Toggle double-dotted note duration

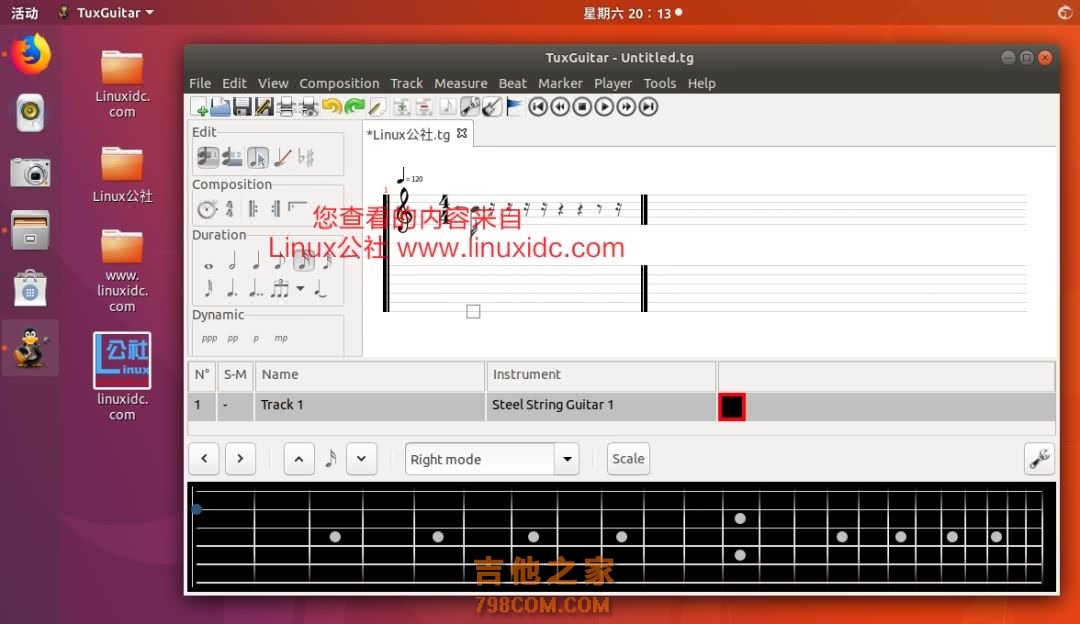point(256,288)
